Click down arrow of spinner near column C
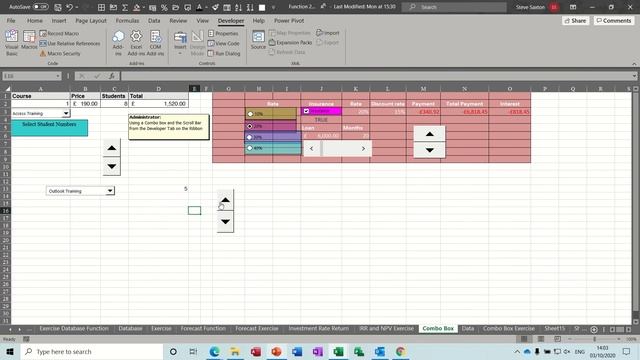This screenshot has width=640, height=360. point(111,167)
